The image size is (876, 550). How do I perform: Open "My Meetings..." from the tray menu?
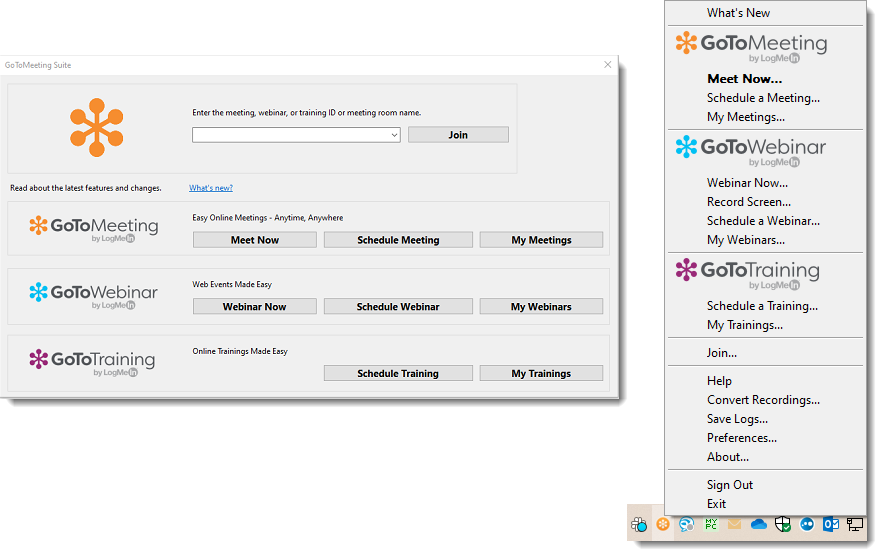coord(746,117)
